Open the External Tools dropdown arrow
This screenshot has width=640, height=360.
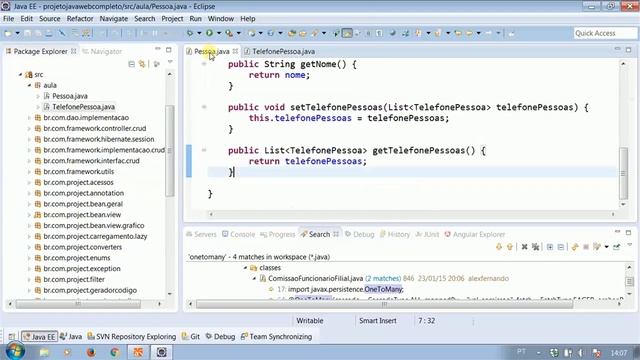(x=239, y=33)
